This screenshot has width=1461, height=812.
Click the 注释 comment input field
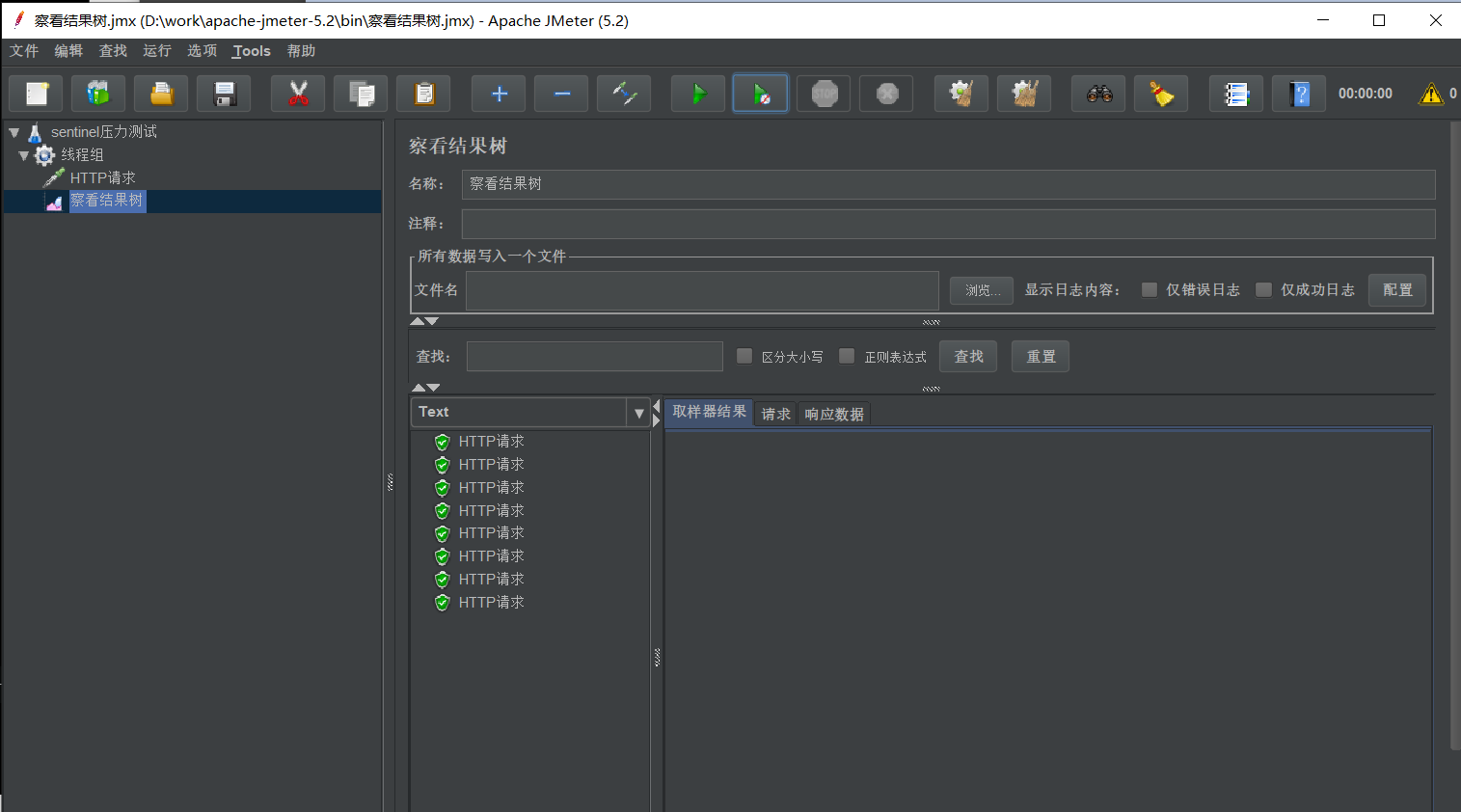pos(948,224)
